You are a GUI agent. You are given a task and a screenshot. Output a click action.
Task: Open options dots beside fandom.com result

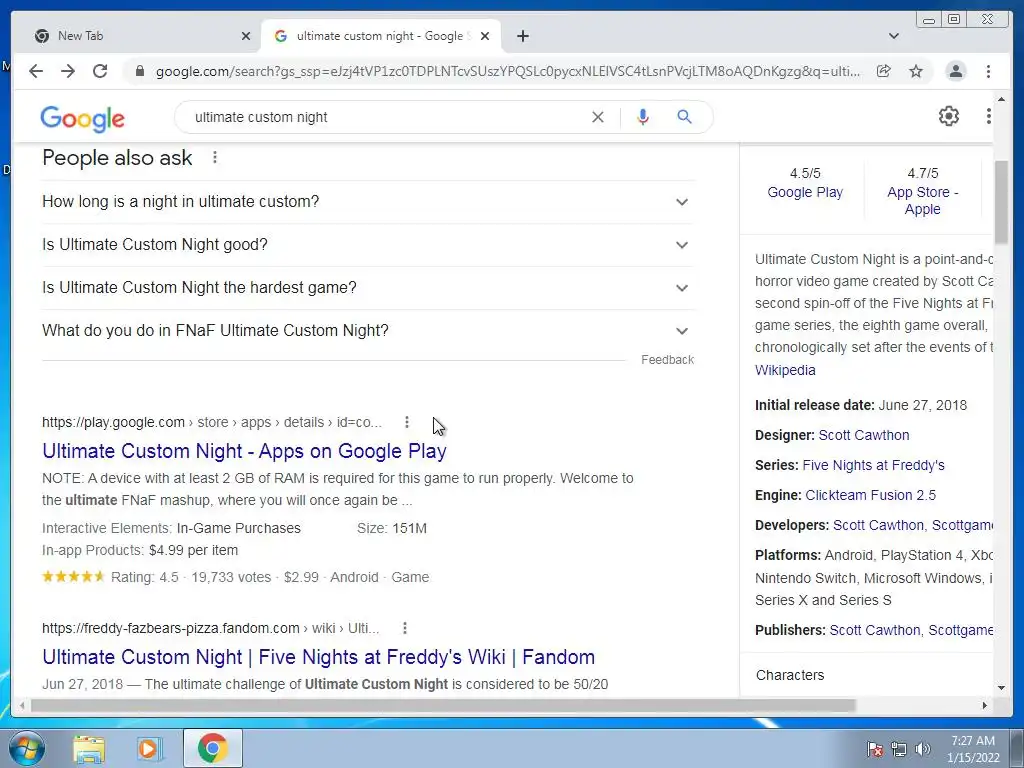coord(405,628)
